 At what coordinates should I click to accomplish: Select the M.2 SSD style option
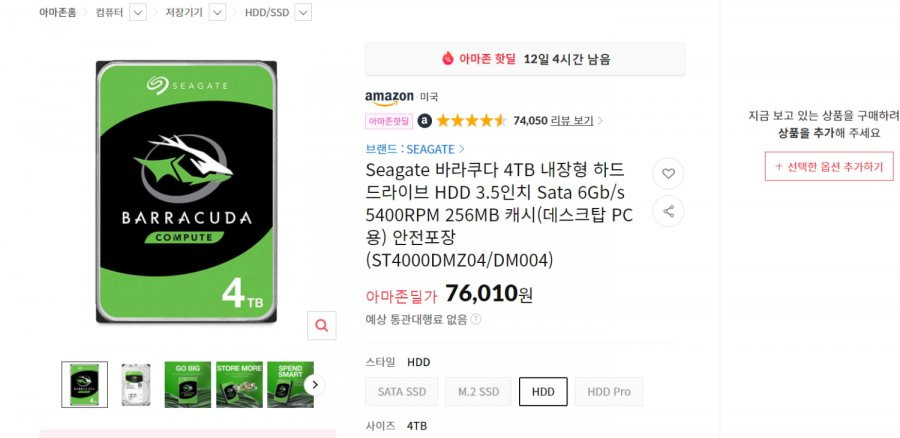(x=478, y=392)
